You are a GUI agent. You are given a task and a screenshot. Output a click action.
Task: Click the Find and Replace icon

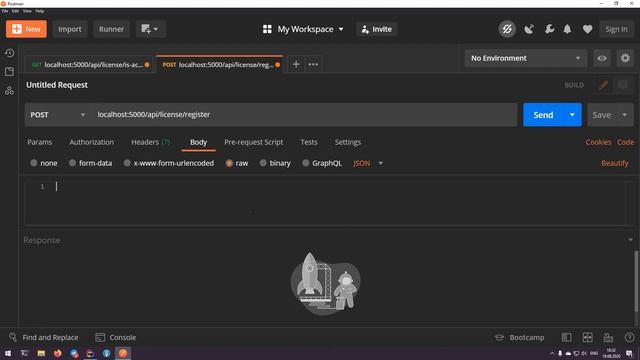[13, 337]
